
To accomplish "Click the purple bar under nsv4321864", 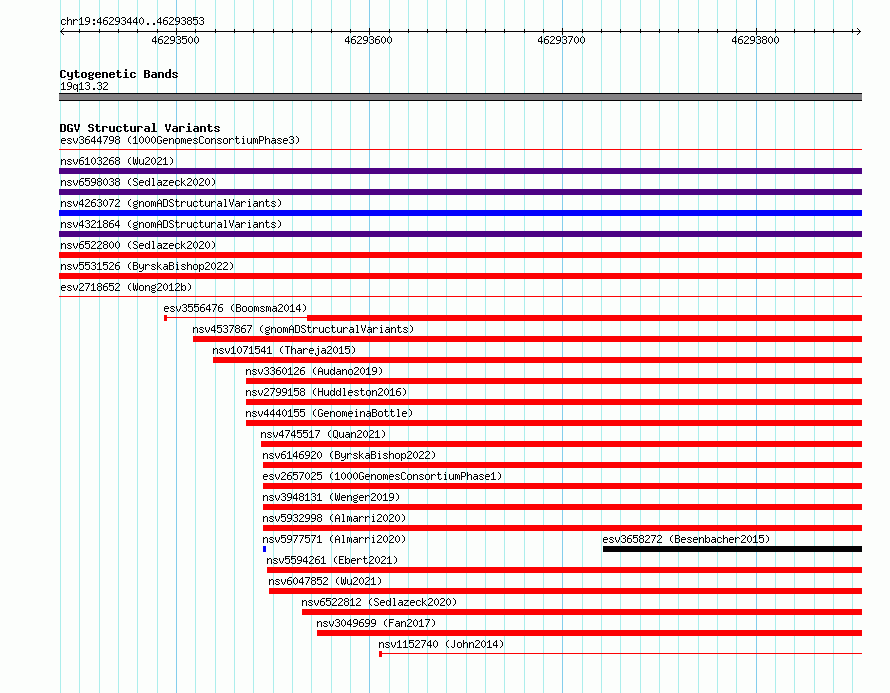I will coord(460,234).
